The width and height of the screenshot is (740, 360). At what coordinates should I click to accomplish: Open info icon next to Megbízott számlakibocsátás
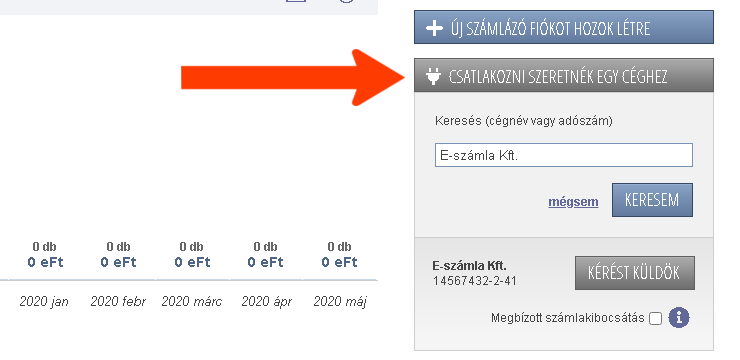pyautogui.click(x=679, y=318)
